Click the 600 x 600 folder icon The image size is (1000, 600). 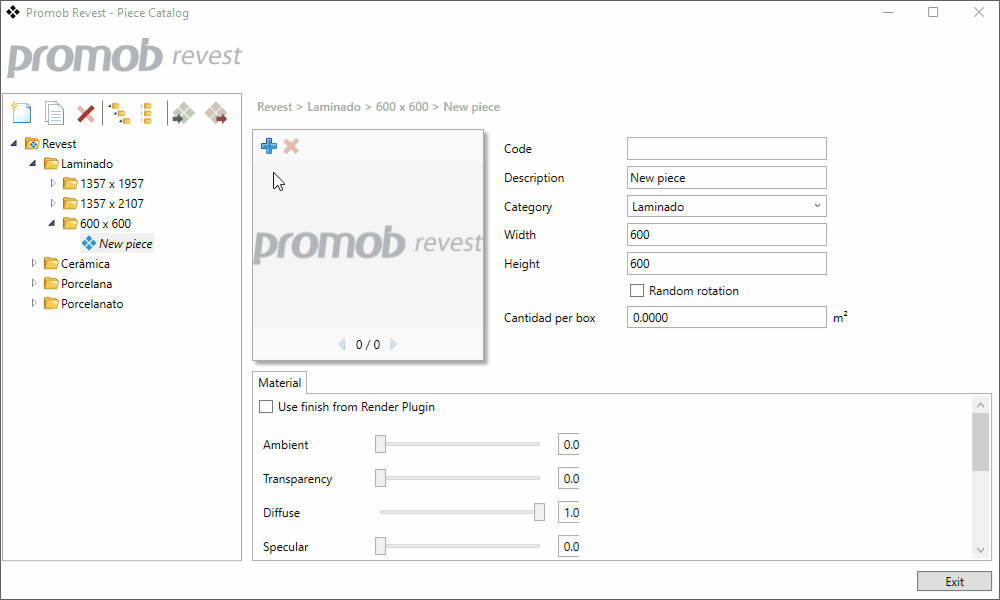(70, 223)
